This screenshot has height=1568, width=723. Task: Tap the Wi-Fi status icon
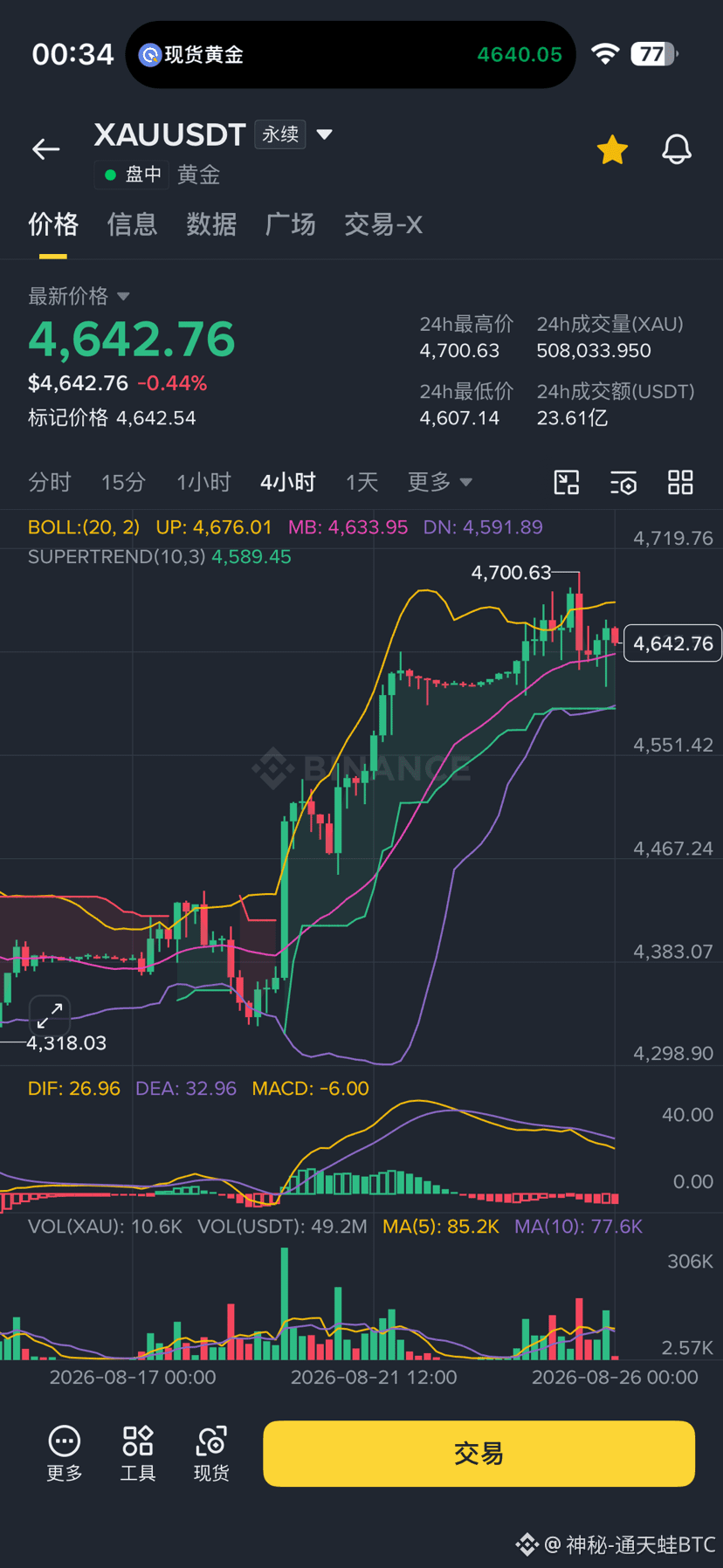pyautogui.click(x=605, y=54)
